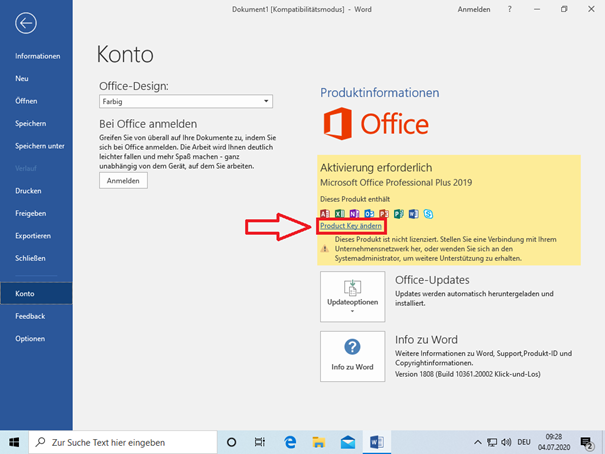Open File Explorer from the taskbar
605x454 pixels.
(x=319, y=441)
